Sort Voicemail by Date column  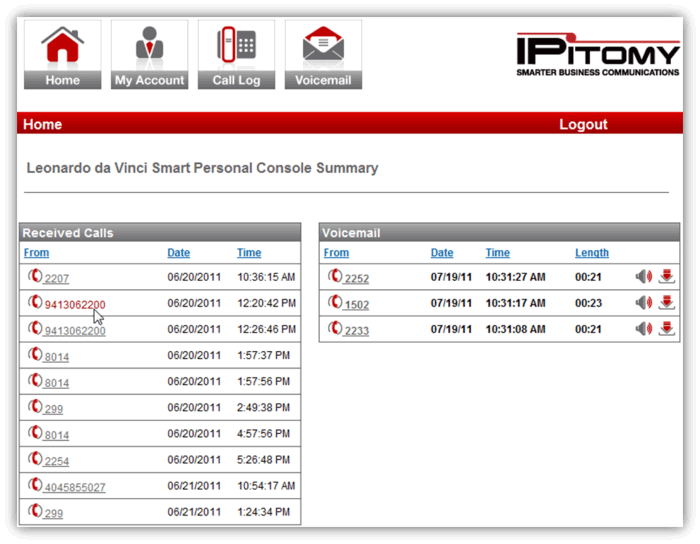coord(442,253)
